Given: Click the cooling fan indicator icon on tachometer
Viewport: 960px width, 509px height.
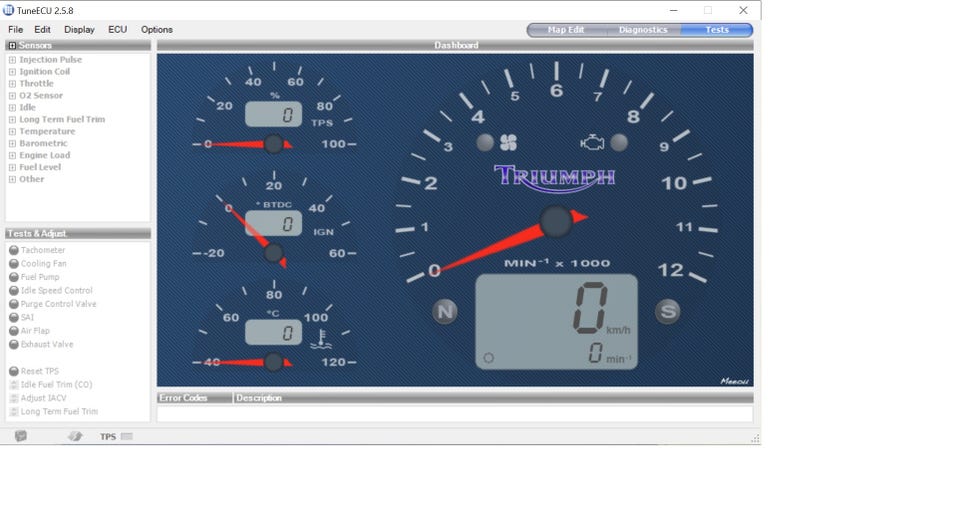Looking at the screenshot, I should pos(508,143).
